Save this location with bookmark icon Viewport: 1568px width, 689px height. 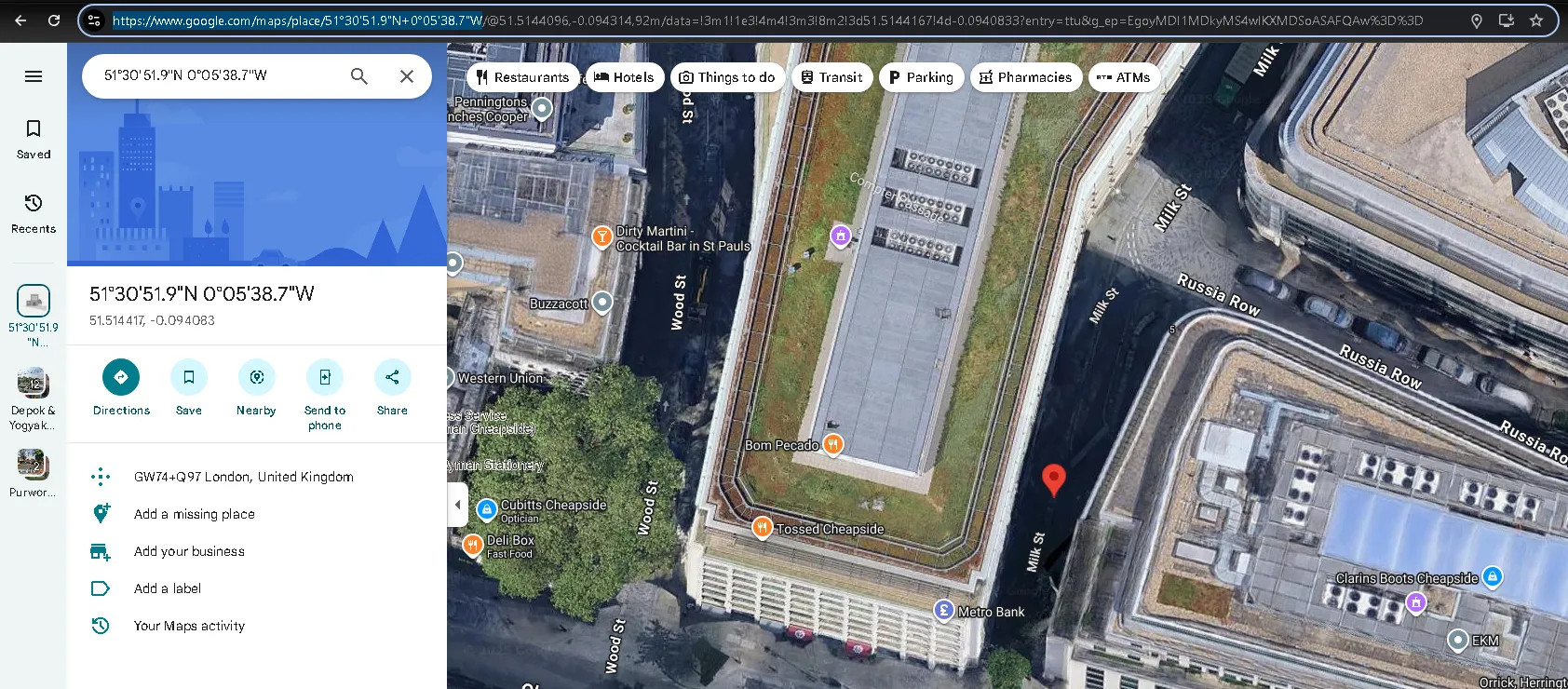click(189, 377)
